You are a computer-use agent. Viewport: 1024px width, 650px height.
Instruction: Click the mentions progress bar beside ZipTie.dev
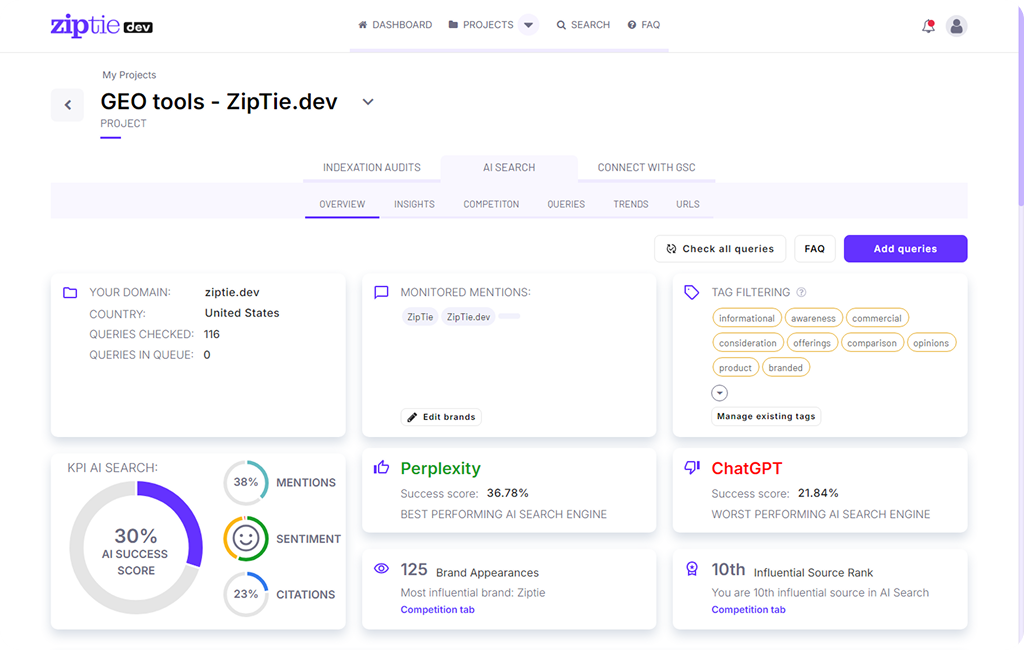pyautogui.click(x=510, y=316)
